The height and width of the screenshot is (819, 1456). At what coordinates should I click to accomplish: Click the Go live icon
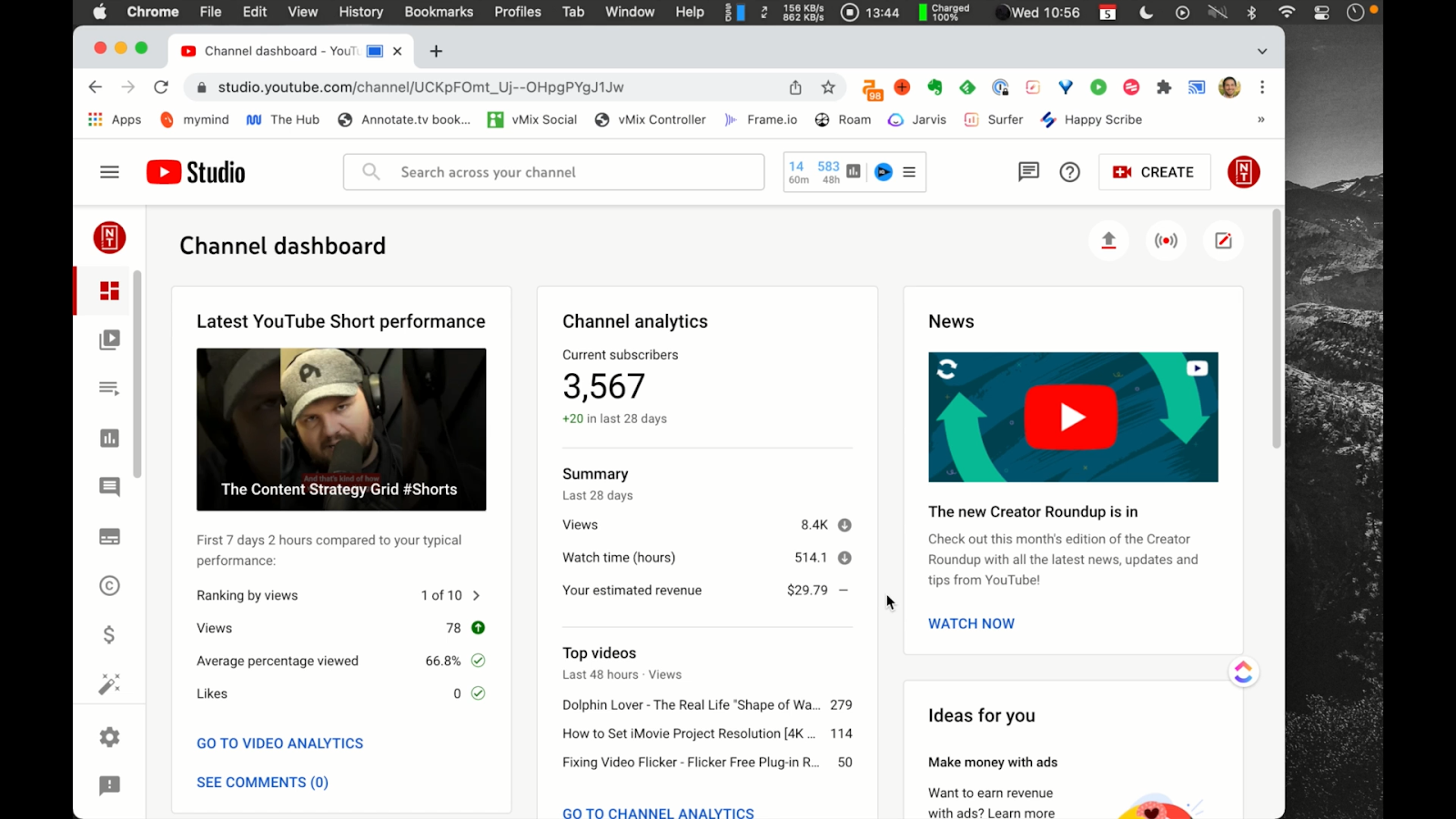[x=1166, y=240]
